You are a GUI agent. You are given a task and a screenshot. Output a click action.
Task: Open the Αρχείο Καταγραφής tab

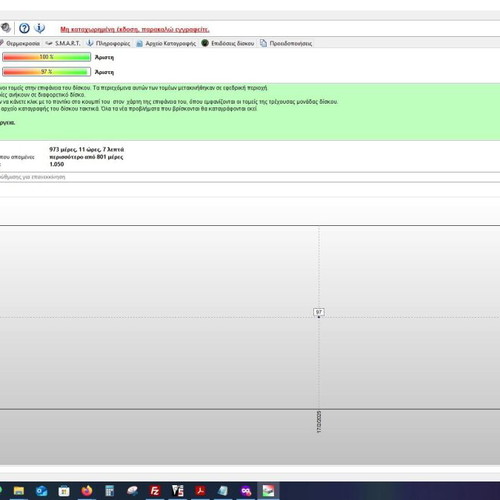166,43
